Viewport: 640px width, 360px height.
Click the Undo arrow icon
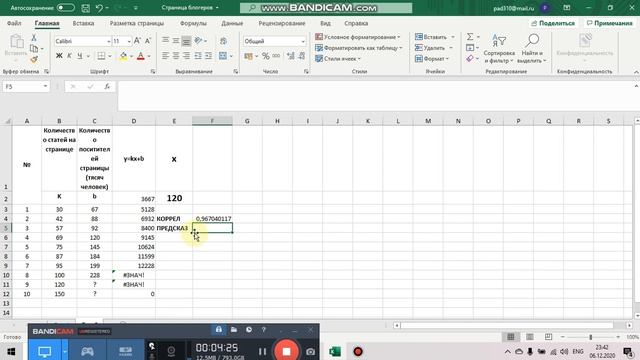point(99,8)
